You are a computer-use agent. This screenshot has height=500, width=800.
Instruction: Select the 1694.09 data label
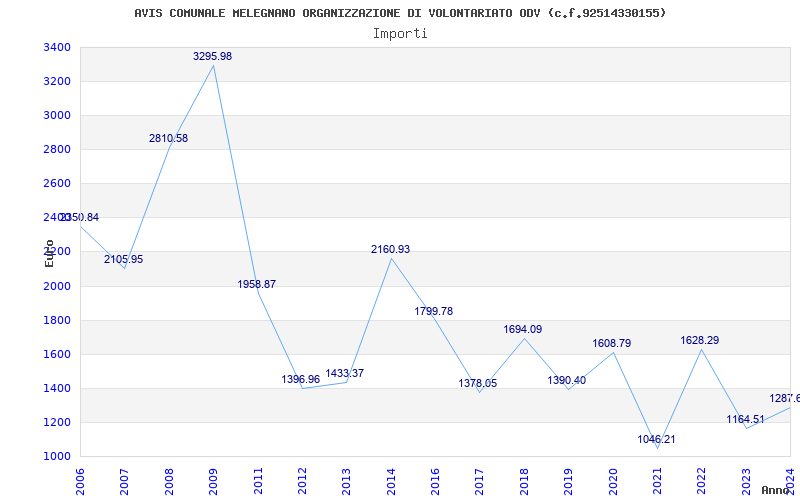[522, 330]
